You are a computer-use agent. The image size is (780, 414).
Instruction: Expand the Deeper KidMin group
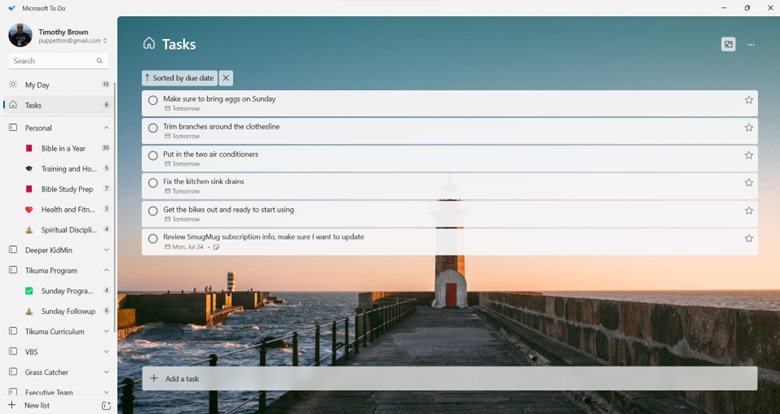pos(106,250)
